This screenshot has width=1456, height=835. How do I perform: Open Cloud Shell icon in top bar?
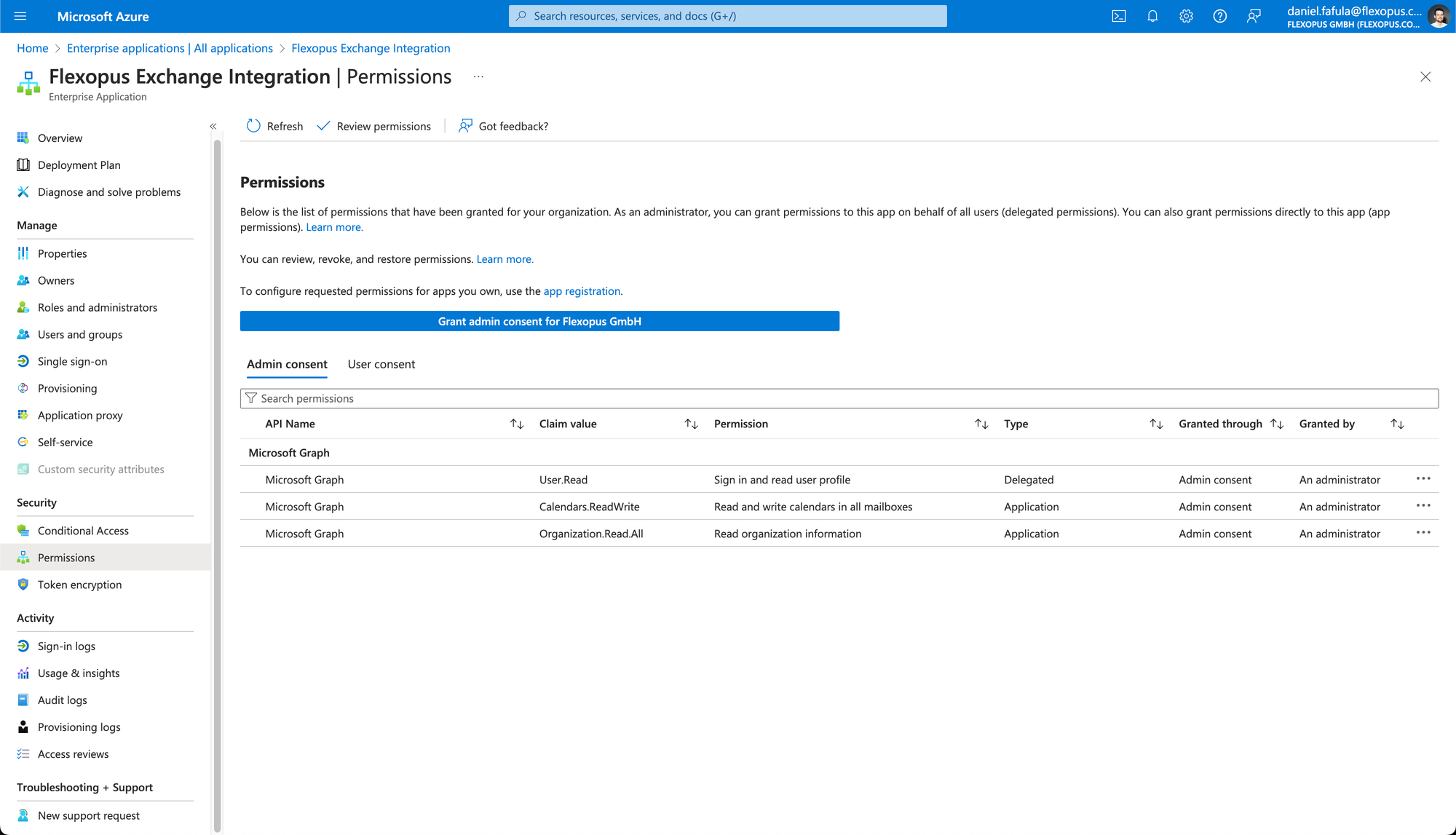coord(1119,16)
